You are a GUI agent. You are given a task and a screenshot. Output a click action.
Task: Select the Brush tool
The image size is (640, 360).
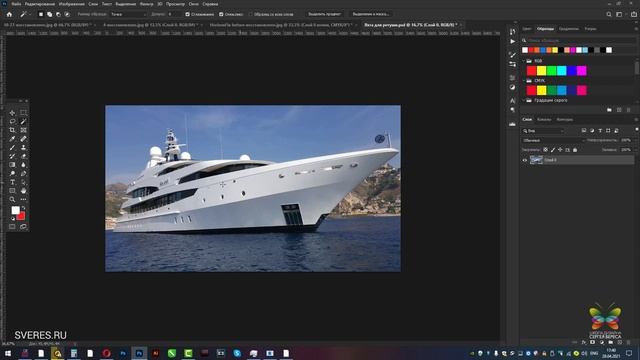coord(12,148)
